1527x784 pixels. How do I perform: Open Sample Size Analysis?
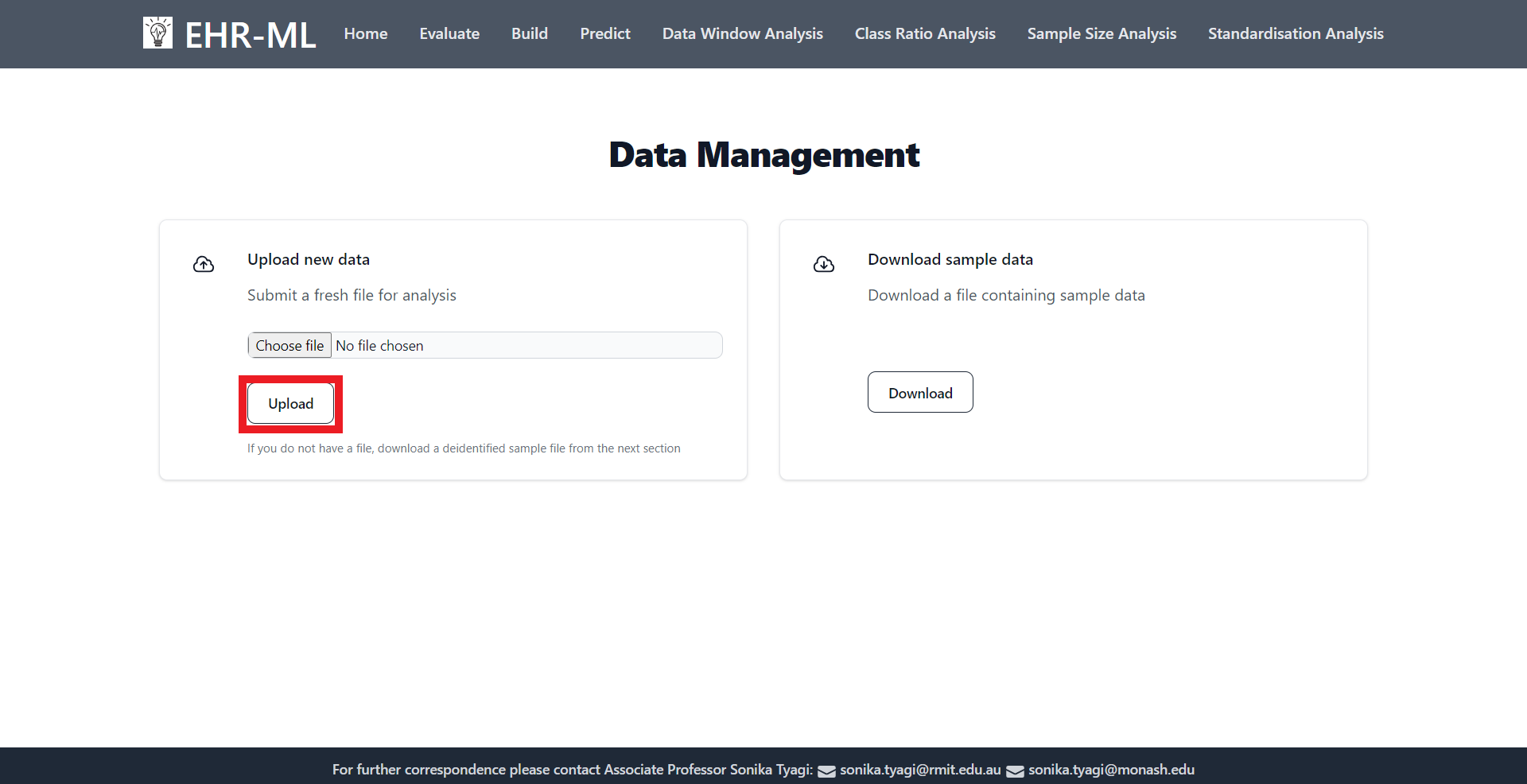pyautogui.click(x=1102, y=33)
